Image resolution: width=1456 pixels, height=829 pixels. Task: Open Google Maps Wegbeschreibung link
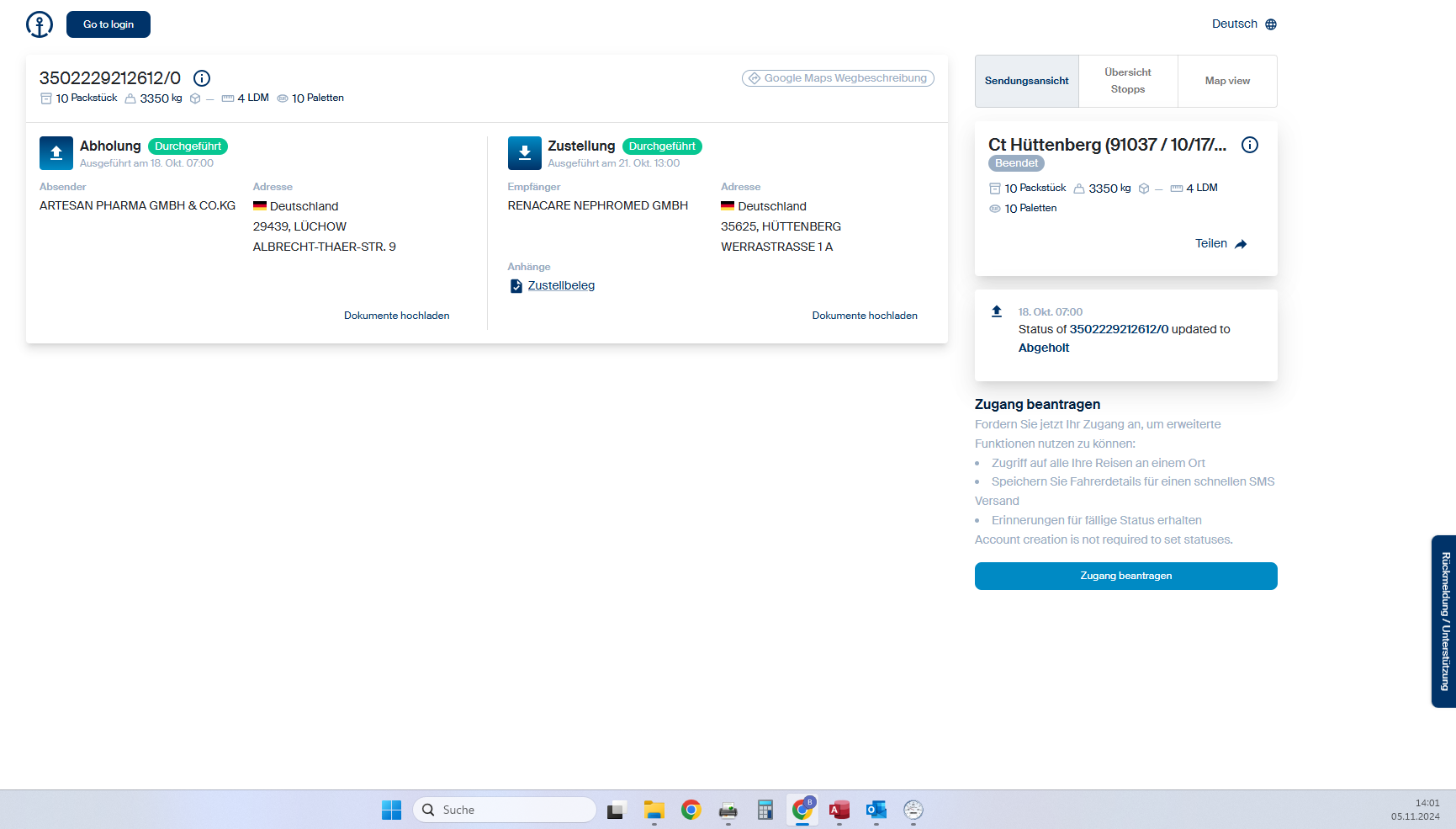(838, 78)
